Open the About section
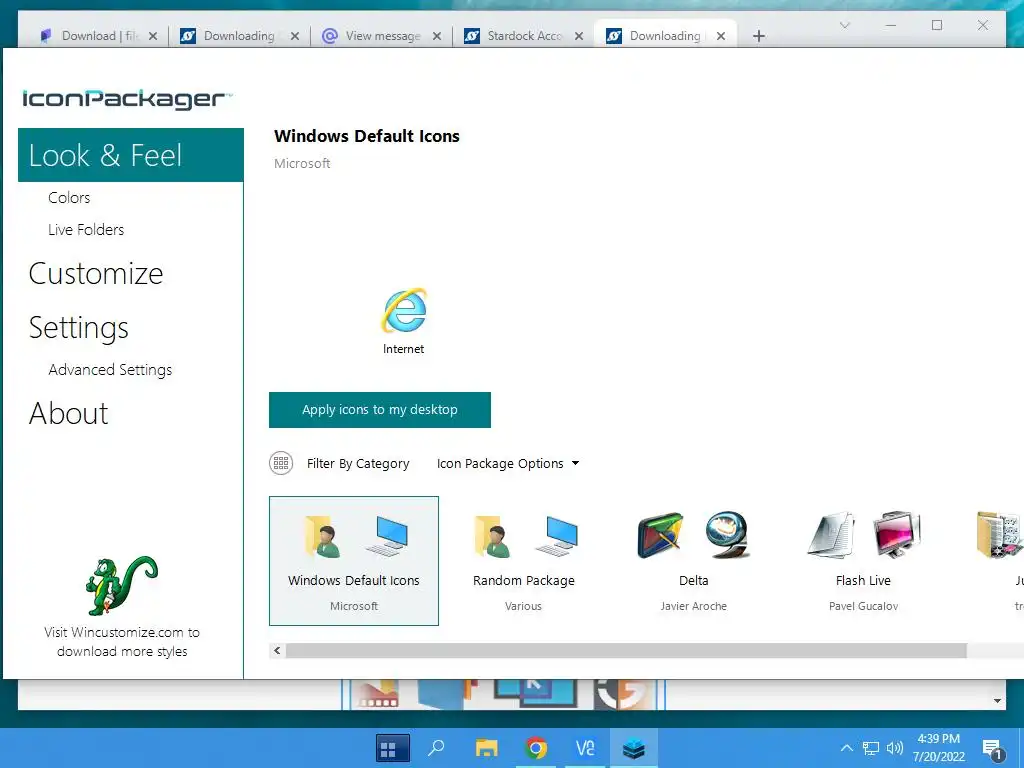The width and height of the screenshot is (1024, 768). point(69,413)
